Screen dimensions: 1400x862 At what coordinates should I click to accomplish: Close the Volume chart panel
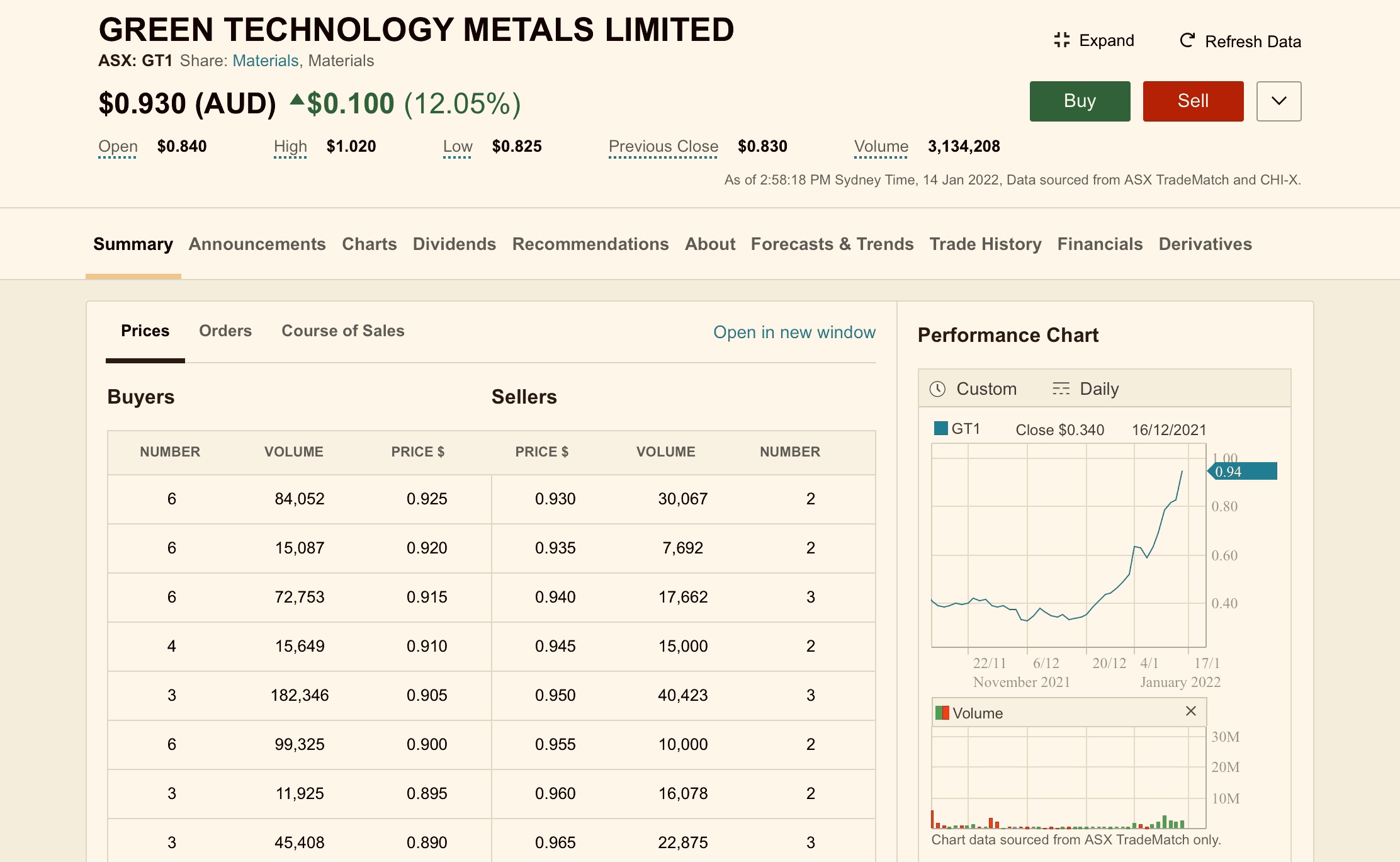(x=1190, y=712)
